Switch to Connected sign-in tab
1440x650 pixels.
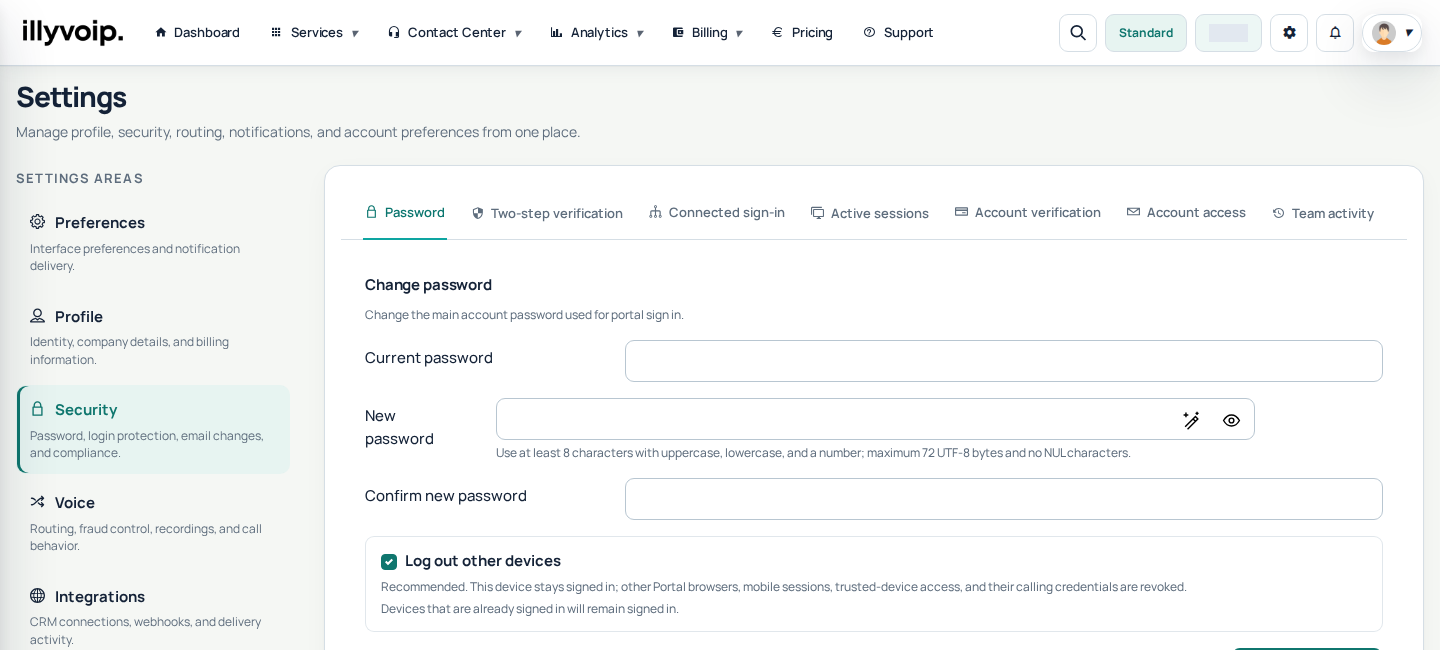click(717, 212)
